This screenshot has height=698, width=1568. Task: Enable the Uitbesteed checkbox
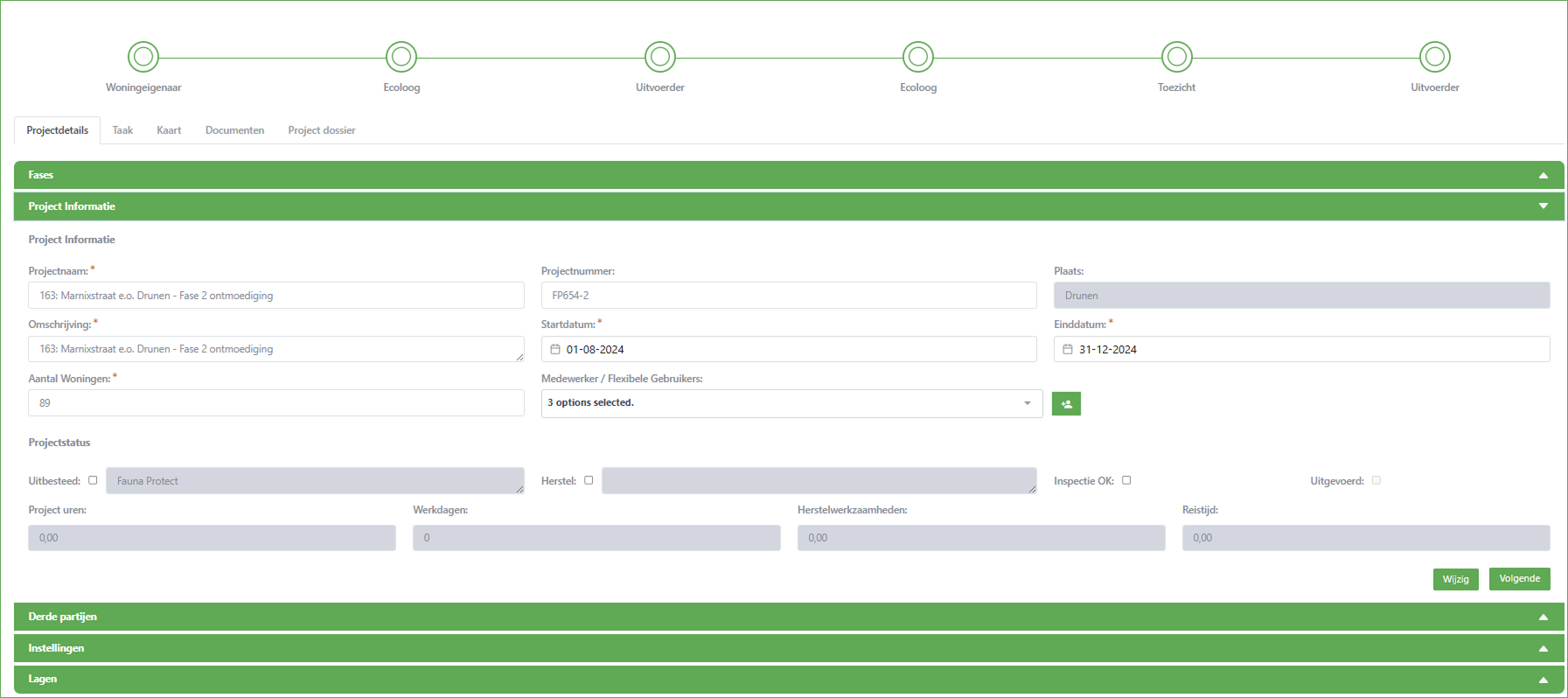click(x=93, y=480)
